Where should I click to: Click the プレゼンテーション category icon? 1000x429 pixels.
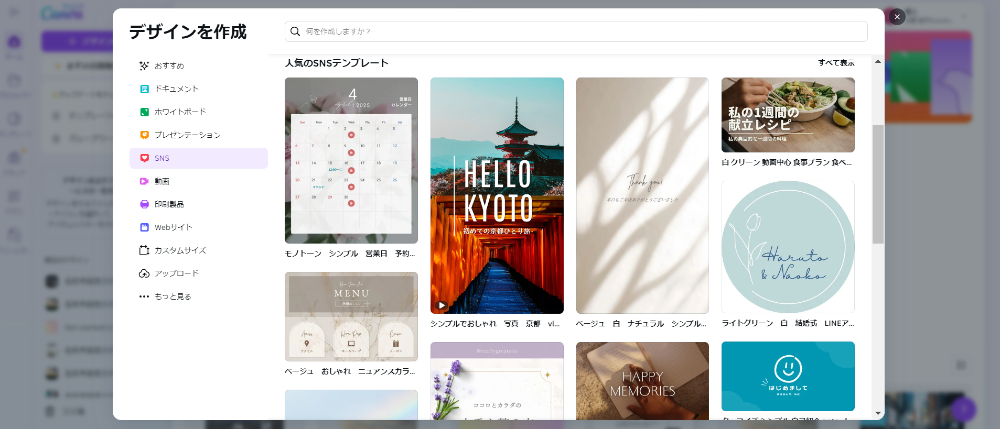tap(144, 135)
